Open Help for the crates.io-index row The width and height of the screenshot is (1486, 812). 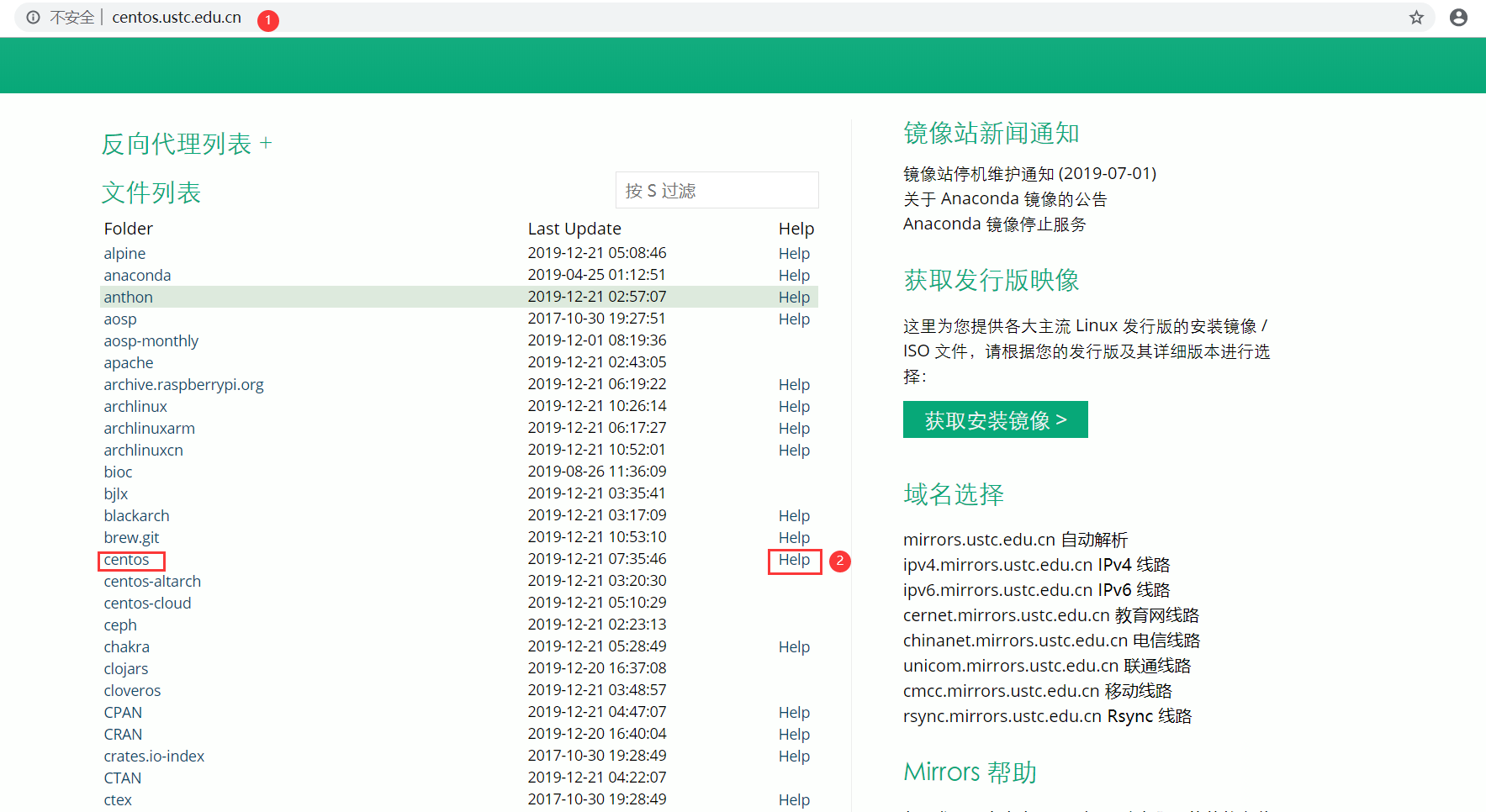click(x=794, y=756)
